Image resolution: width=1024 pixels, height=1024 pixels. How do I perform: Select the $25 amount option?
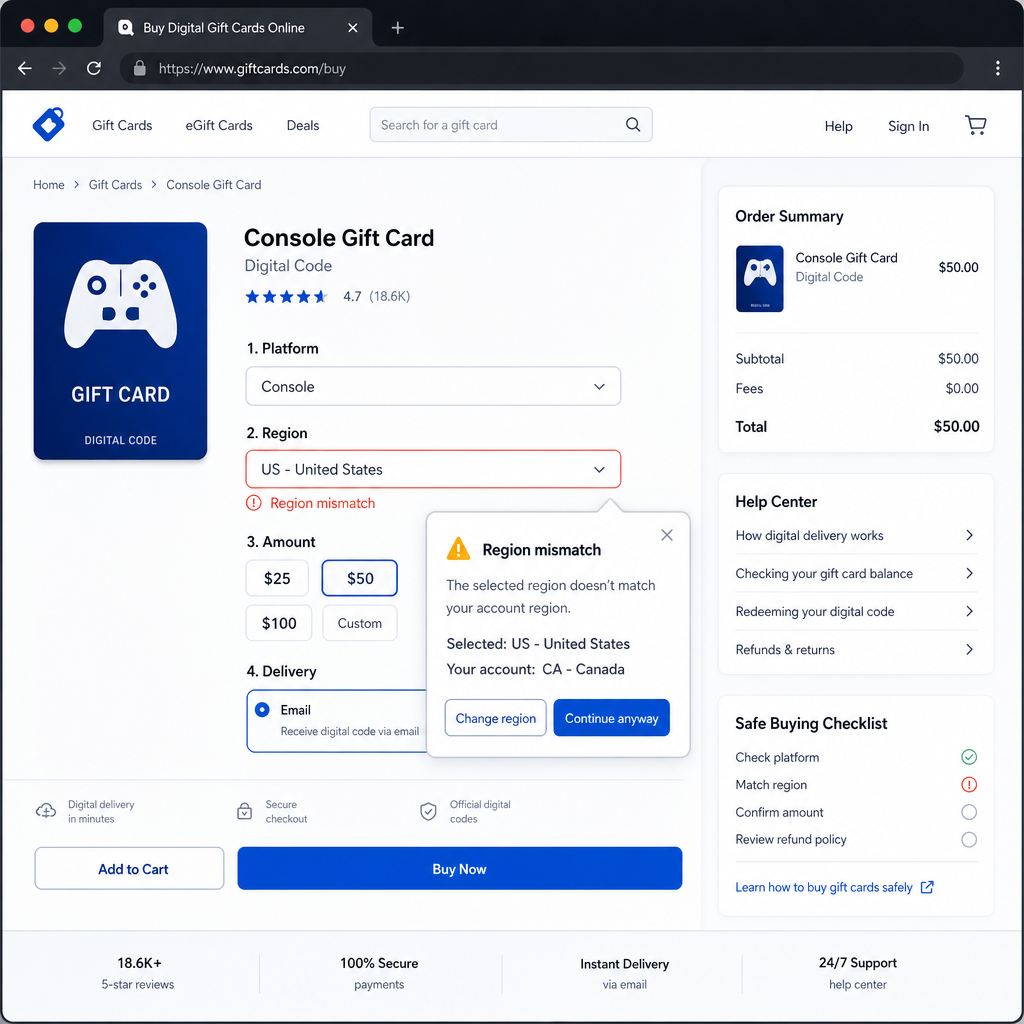(x=277, y=578)
